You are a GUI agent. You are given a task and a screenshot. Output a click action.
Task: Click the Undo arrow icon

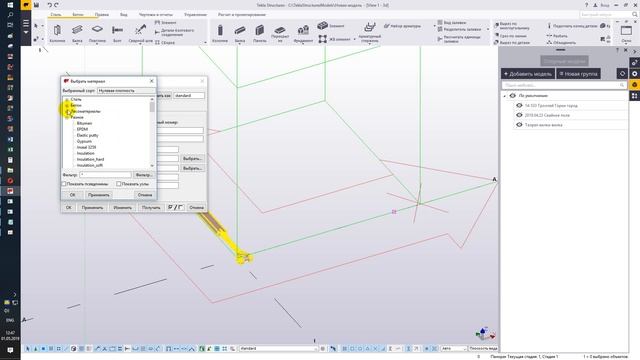[x=49, y=5]
